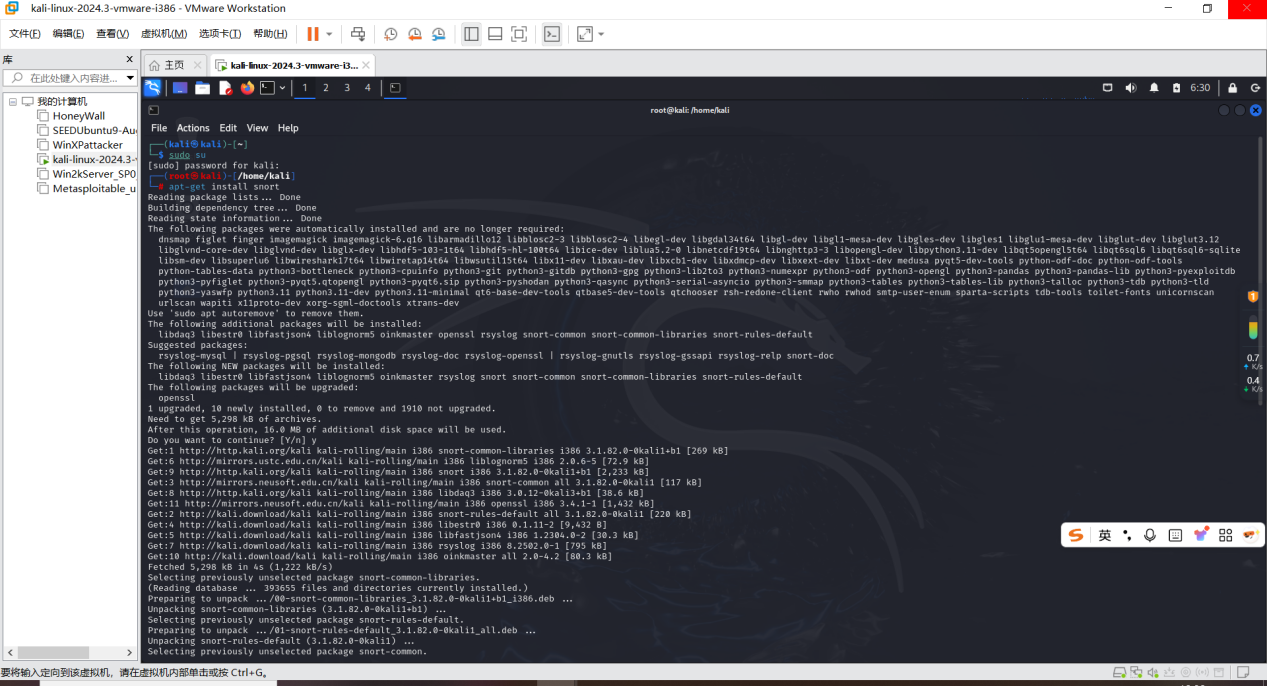
Task: Open the file manager icon in Kali panel
Action: [202, 88]
